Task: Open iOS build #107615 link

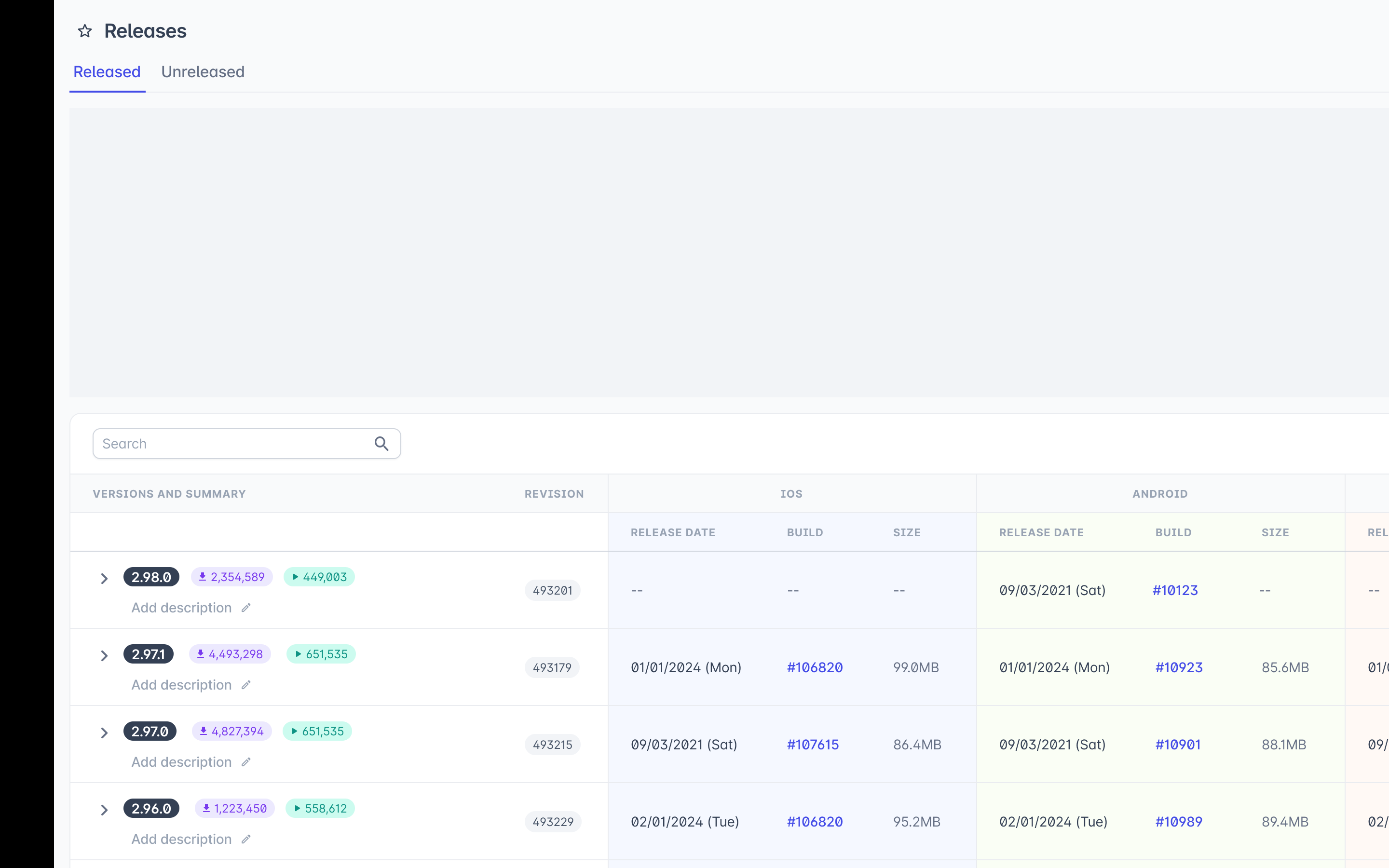Action: click(x=813, y=745)
